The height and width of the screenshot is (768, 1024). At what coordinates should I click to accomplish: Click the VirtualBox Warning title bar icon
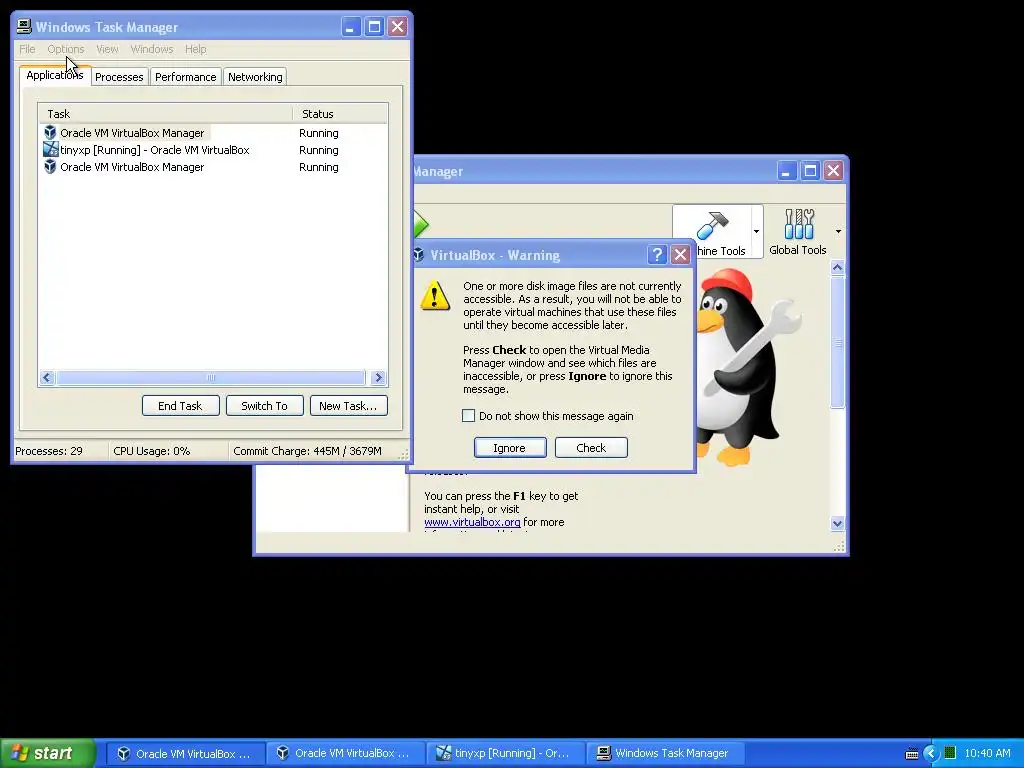pyautogui.click(x=419, y=255)
